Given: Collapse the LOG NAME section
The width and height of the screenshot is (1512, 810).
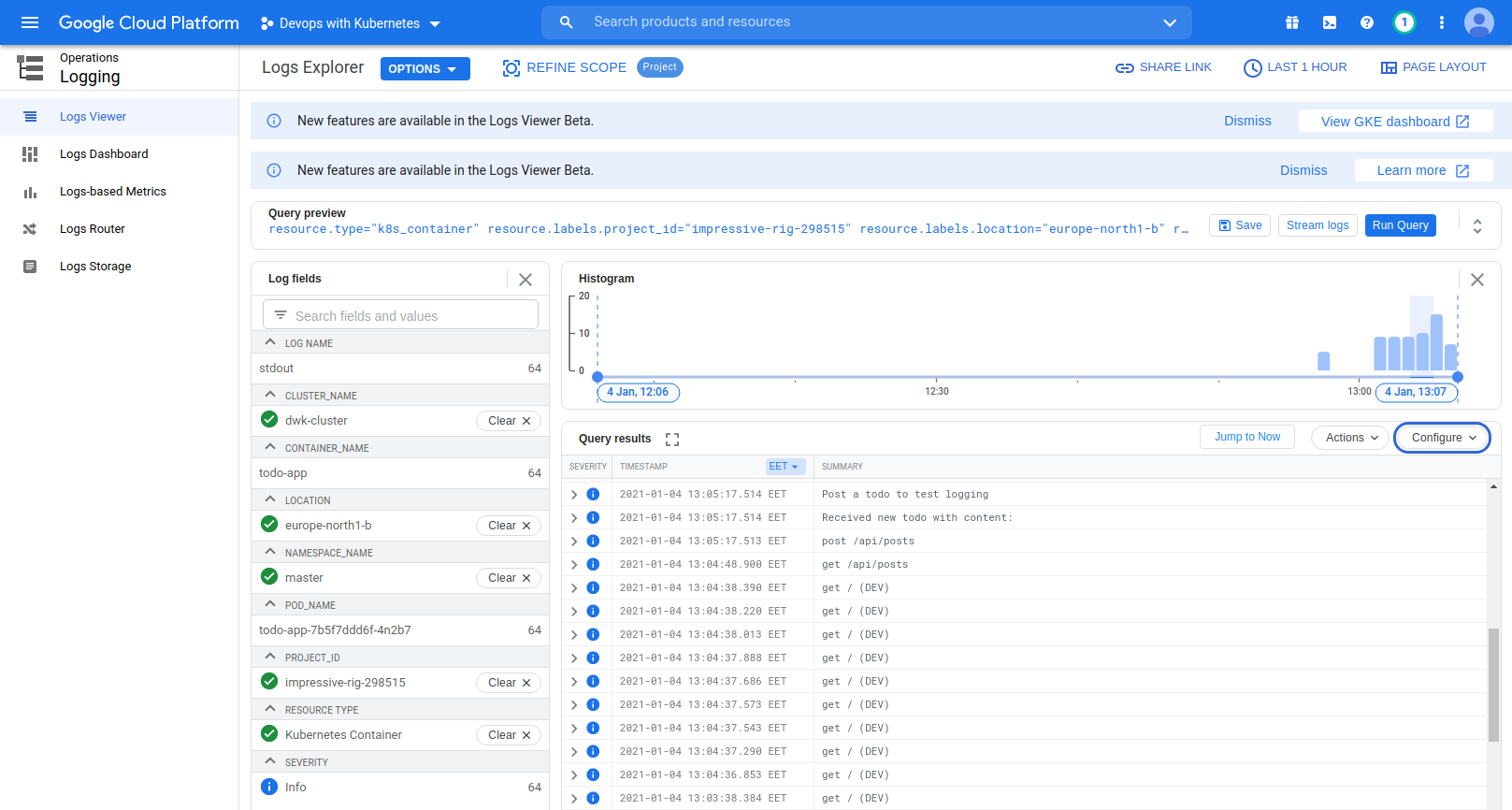Looking at the screenshot, I should click(x=270, y=342).
